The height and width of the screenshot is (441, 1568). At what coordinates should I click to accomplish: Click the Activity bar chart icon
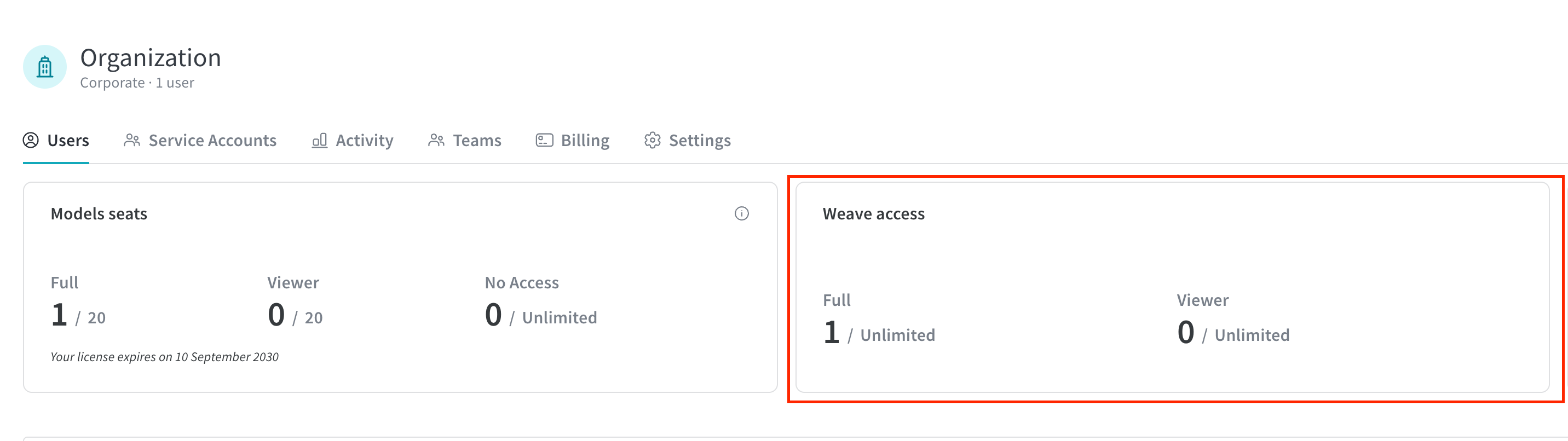point(320,141)
